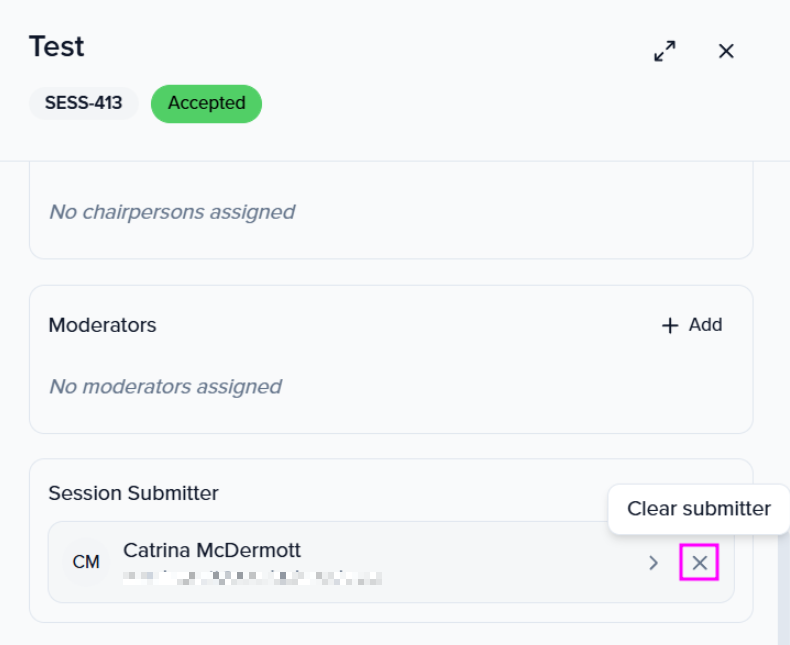This screenshot has height=645, width=790.
Task: Close the Test session panel
Action: pos(726,51)
